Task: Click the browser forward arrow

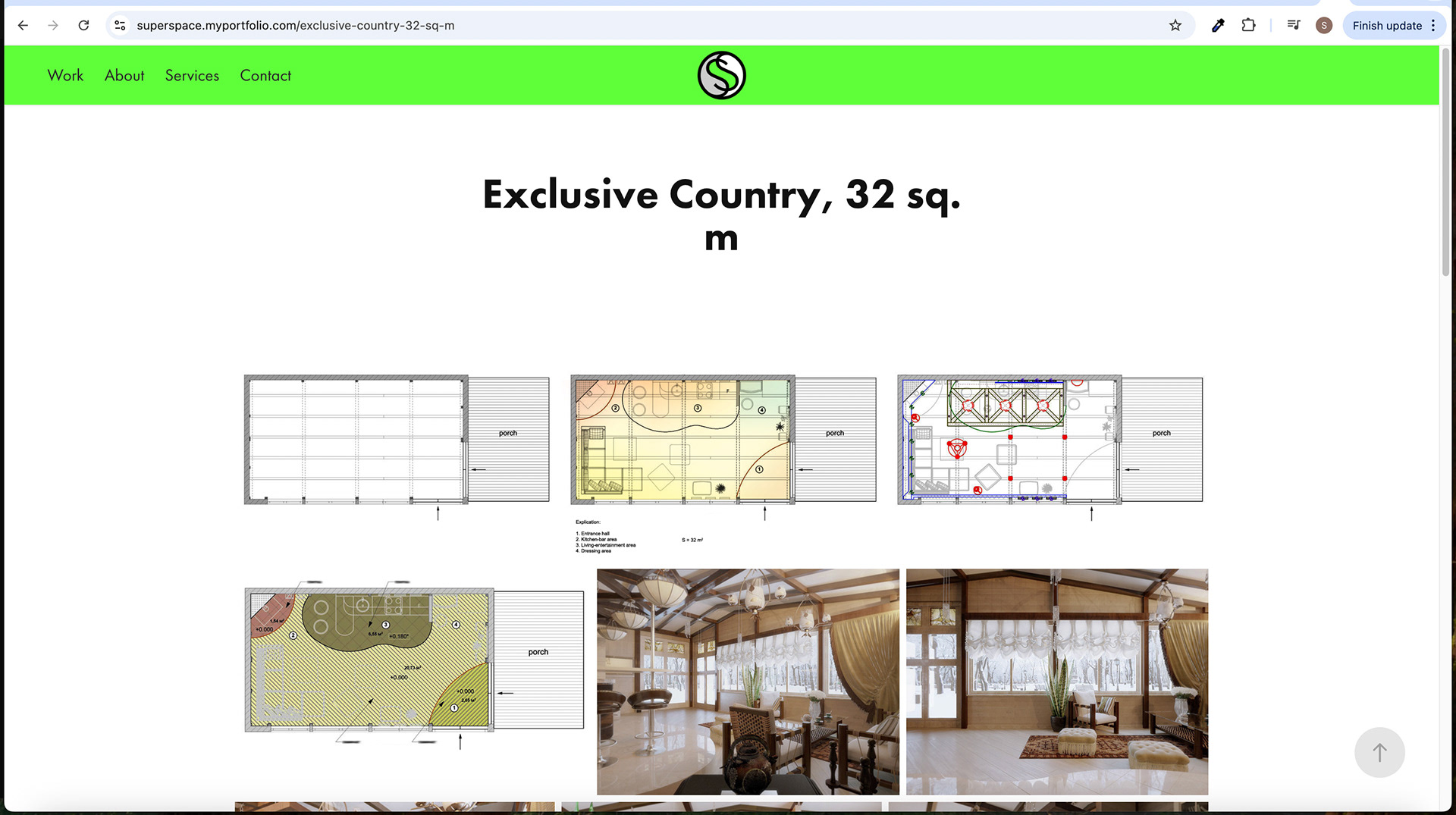Action: (53, 25)
